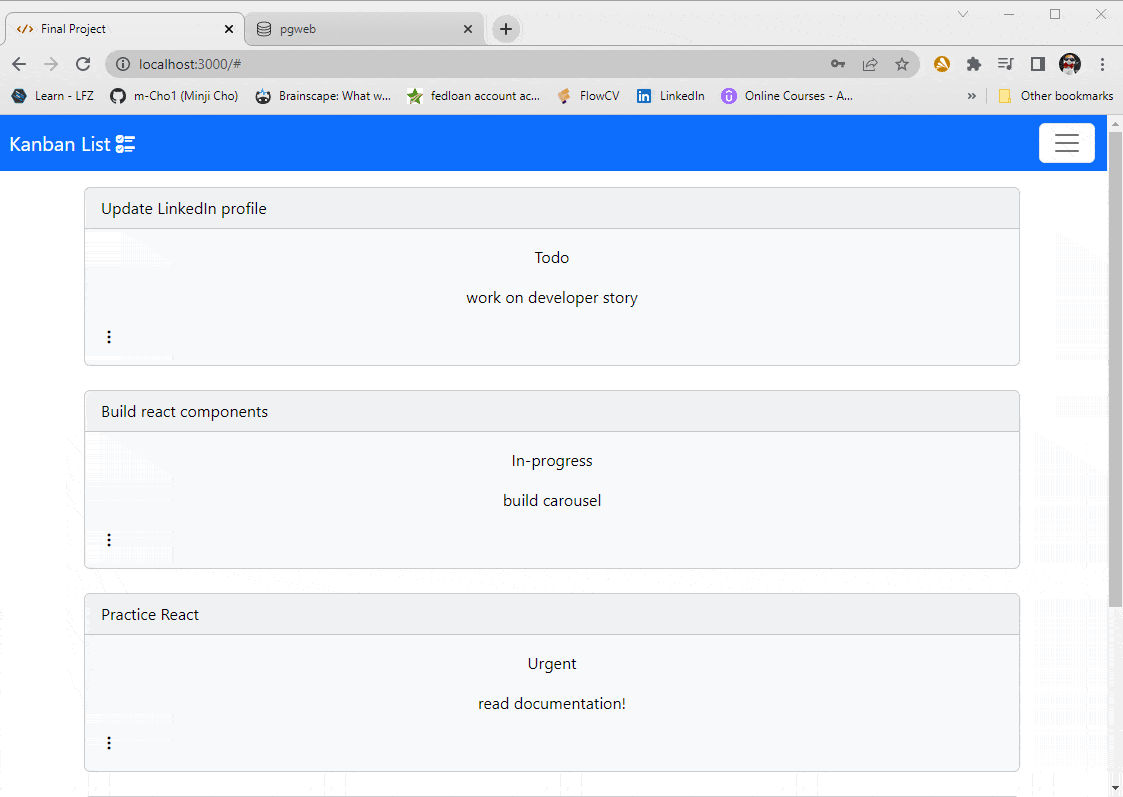Open Chrome three-dot menu
This screenshot has width=1123, height=797.
[x=1102, y=64]
